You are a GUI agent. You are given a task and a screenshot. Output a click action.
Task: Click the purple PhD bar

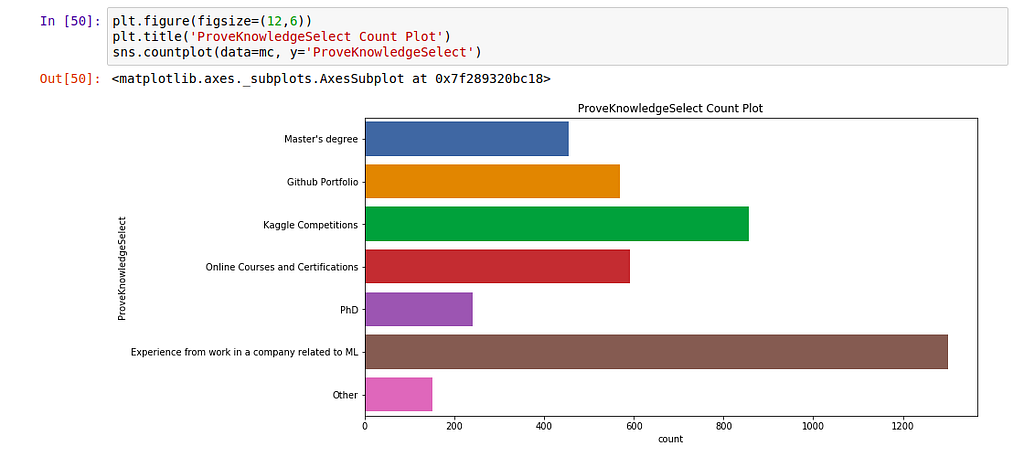tap(419, 309)
